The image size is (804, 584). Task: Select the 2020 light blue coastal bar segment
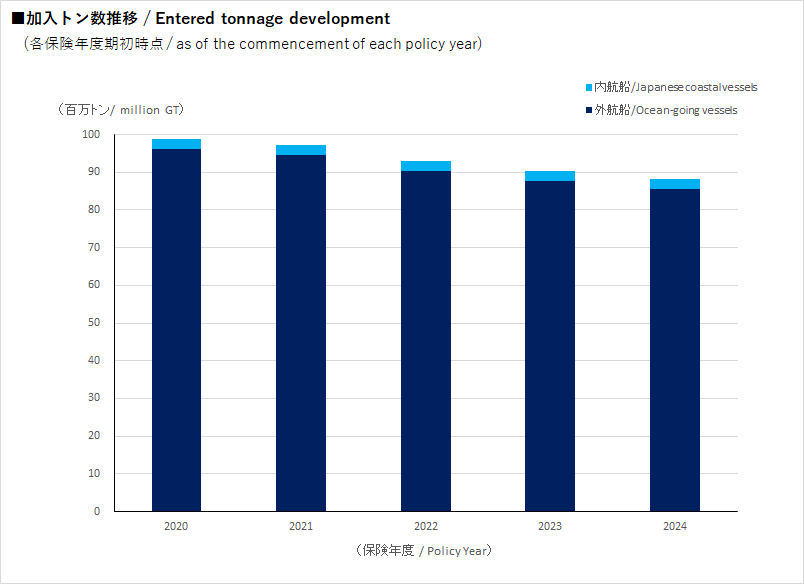(176, 144)
